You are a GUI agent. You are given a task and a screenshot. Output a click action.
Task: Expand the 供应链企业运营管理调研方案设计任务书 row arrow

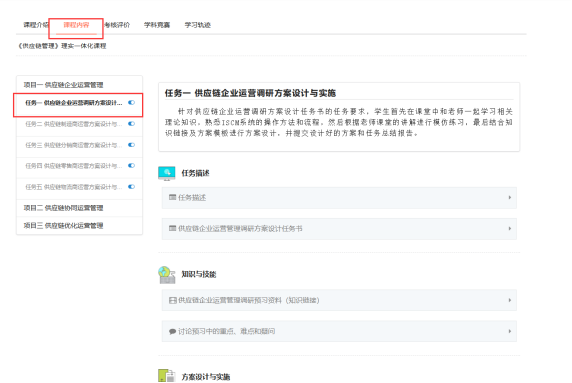(x=510, y=228)
